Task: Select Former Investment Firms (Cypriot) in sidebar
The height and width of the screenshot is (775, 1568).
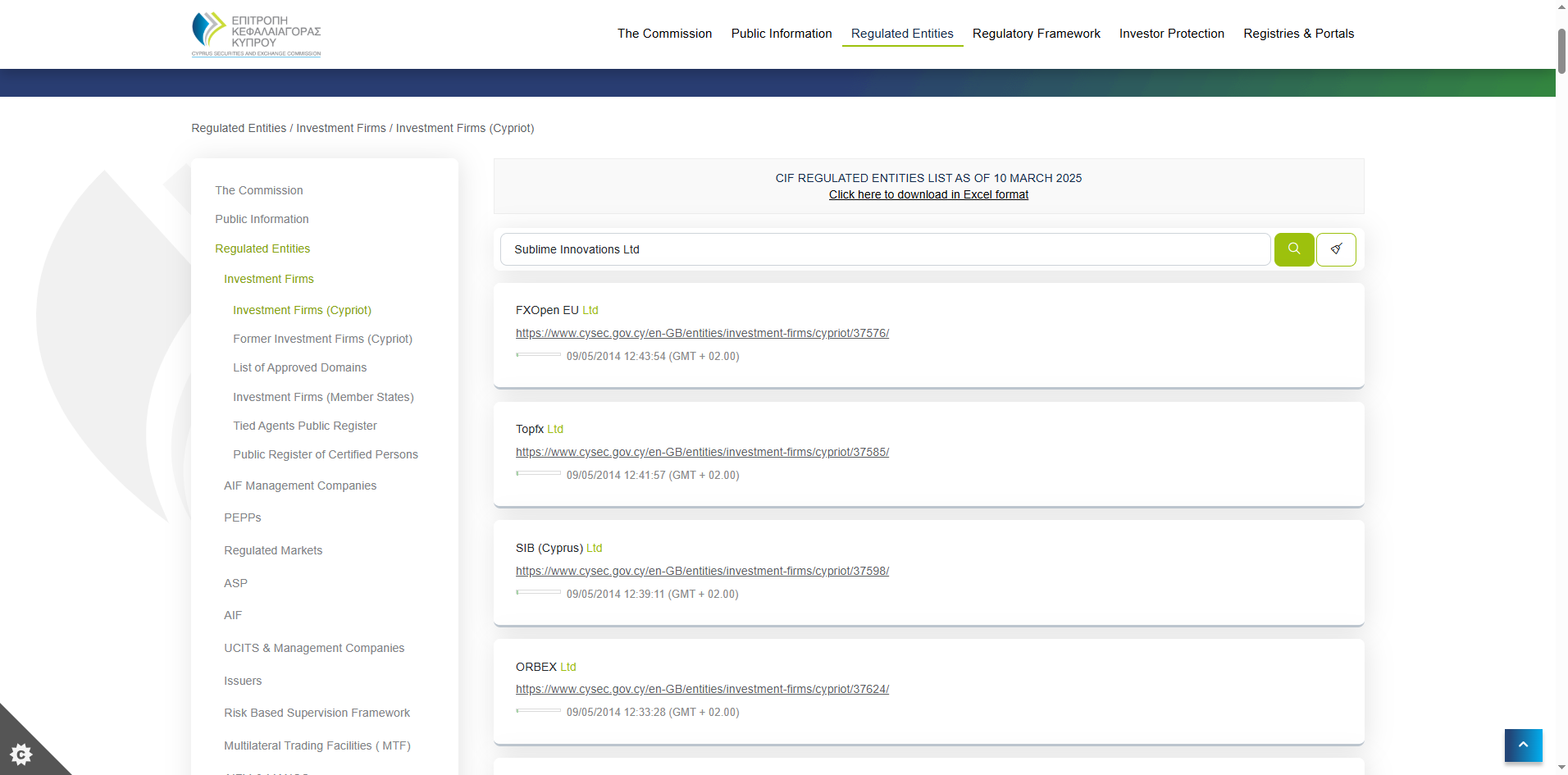Action: 322,339
